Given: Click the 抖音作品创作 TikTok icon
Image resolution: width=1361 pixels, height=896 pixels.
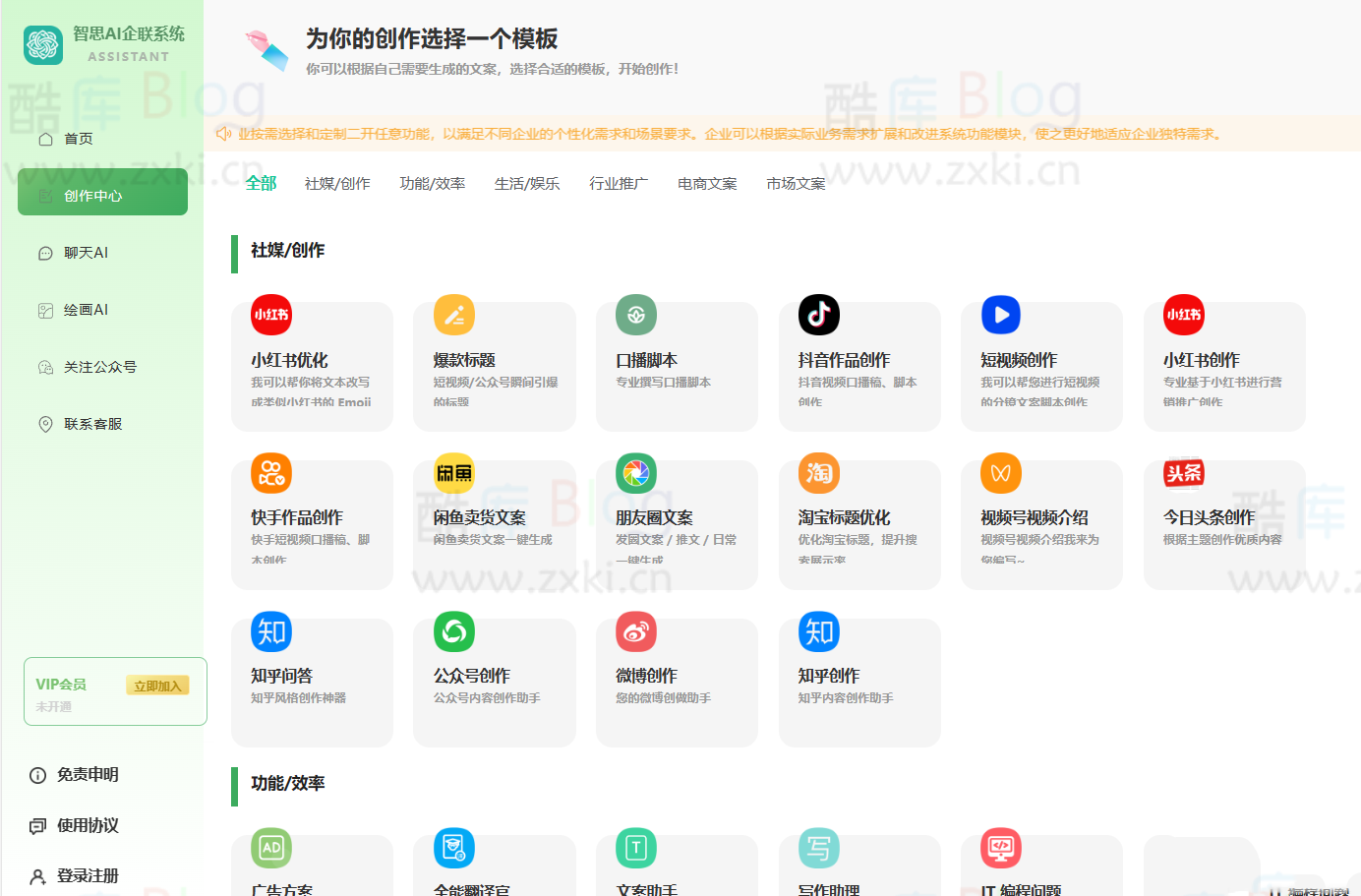Looking at the screenshot, I should [819, 315].
